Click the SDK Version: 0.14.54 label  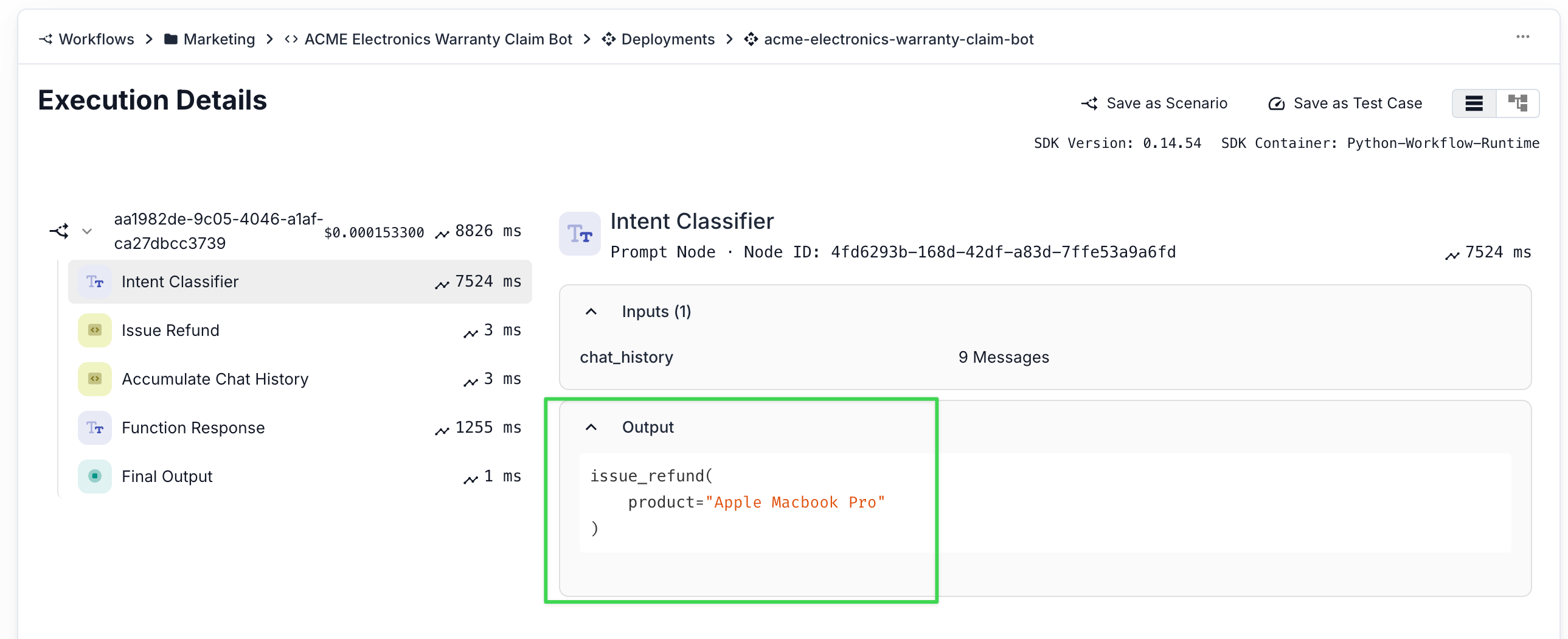[1117, 143]
